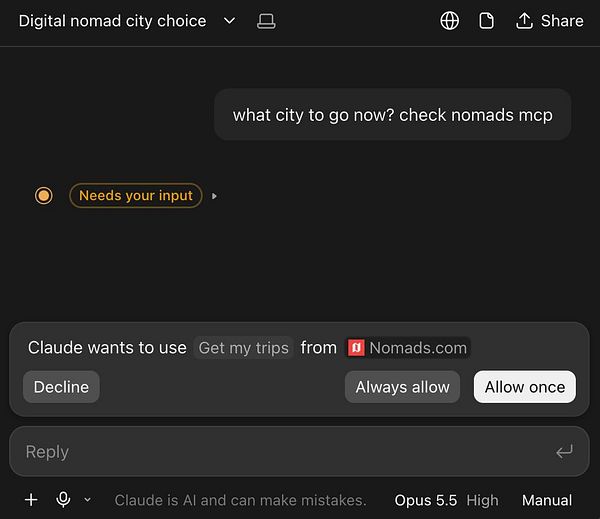Decline the tool use request
Viewport: 600px width, 519px height.
point(61,387)
